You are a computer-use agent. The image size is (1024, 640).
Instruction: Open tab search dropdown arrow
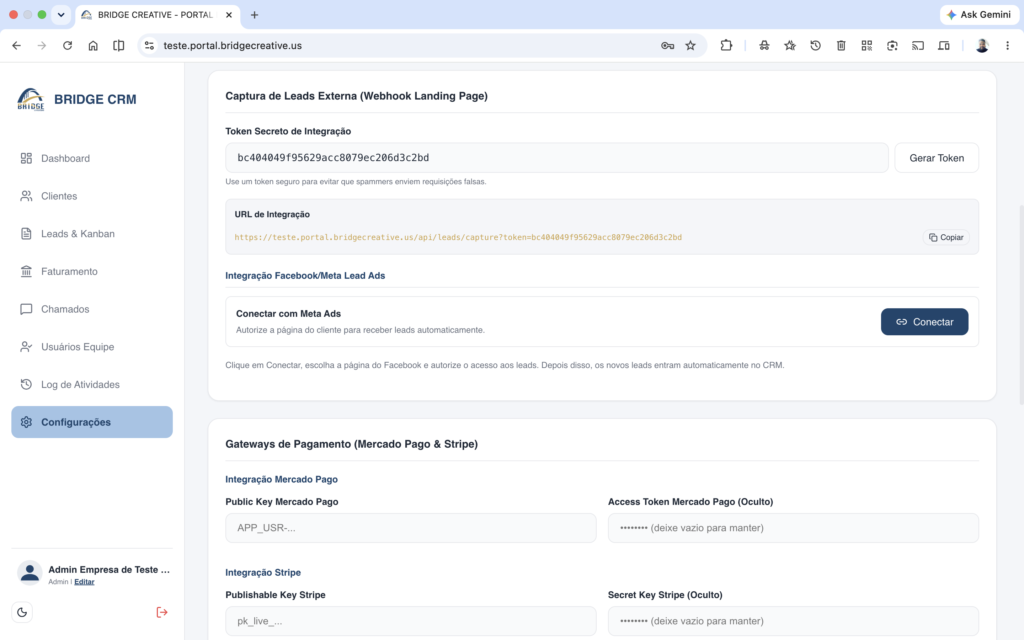pyautogui.click(x=61, y=14)
